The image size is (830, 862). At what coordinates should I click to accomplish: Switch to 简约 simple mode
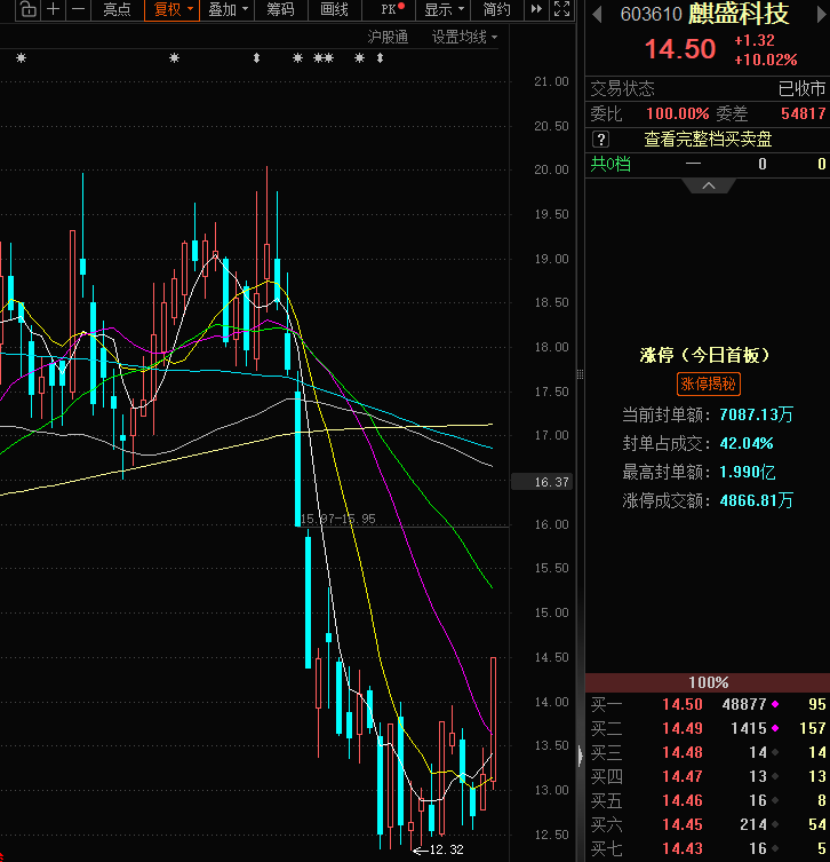pos(496,9)
